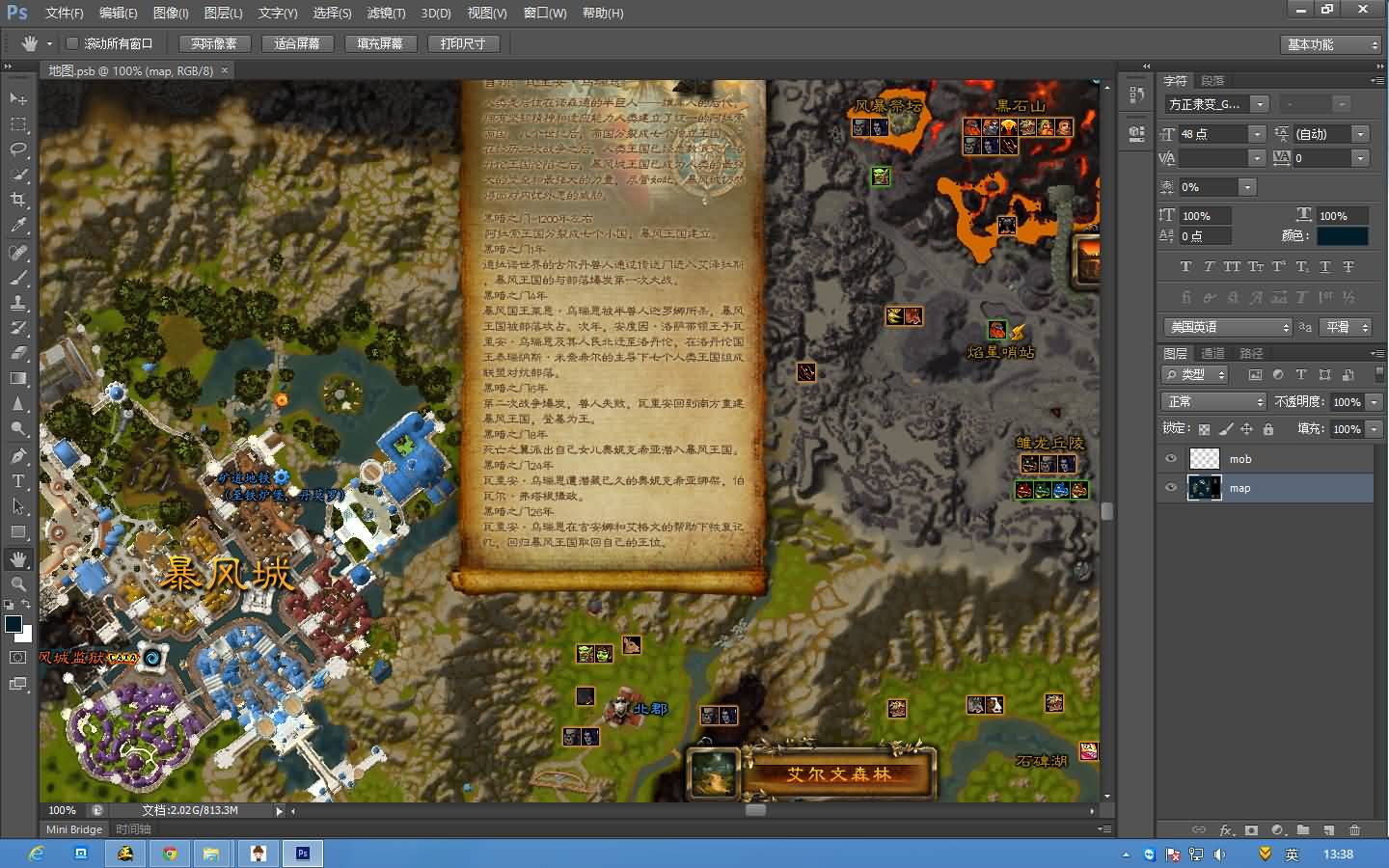Viewport: 1389px width, 868px height.
Task: Select the Path Selection tool
Action: tap(18, 506)
